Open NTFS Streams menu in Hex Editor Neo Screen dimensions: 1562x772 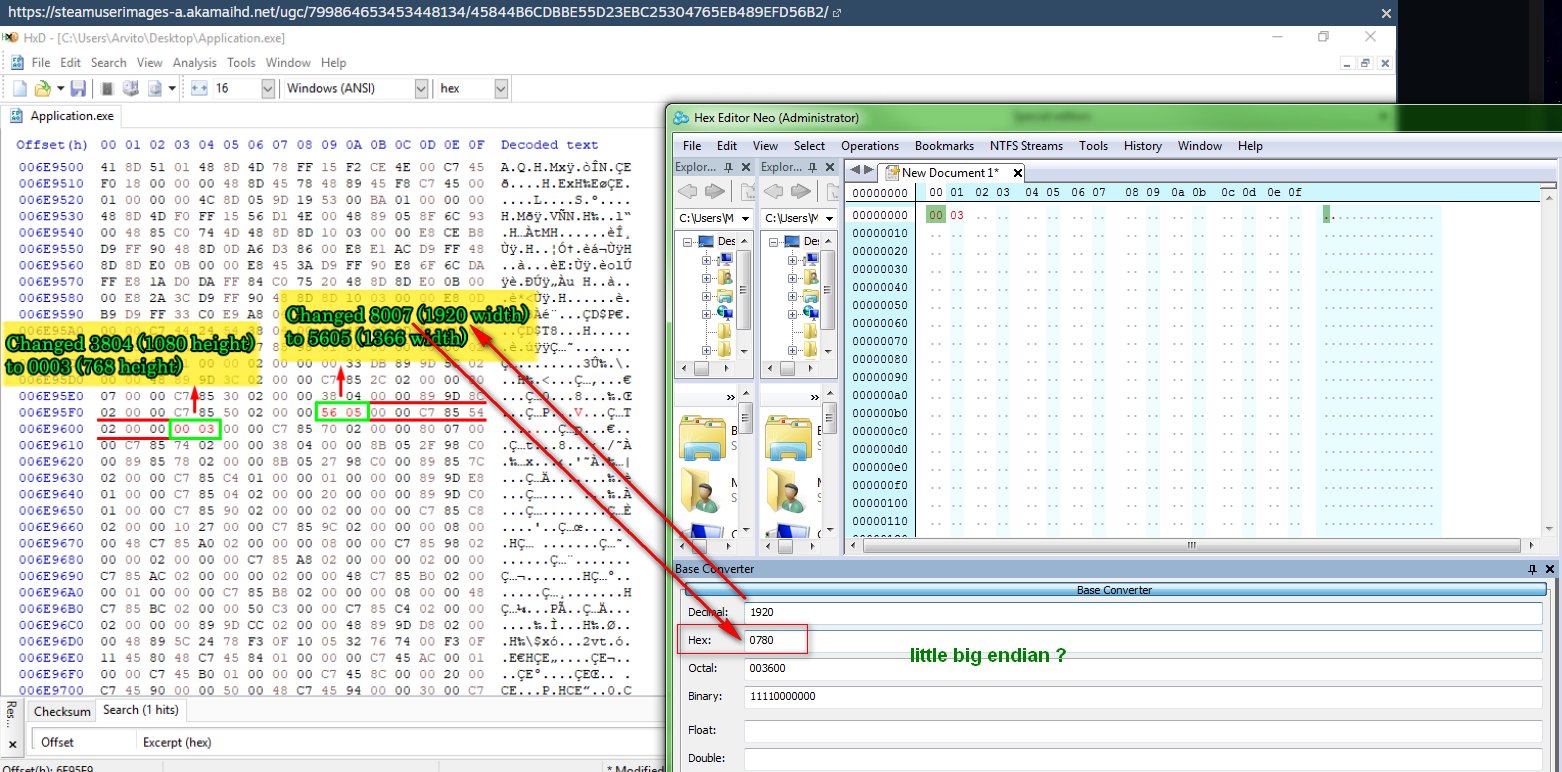point(1026,145)
